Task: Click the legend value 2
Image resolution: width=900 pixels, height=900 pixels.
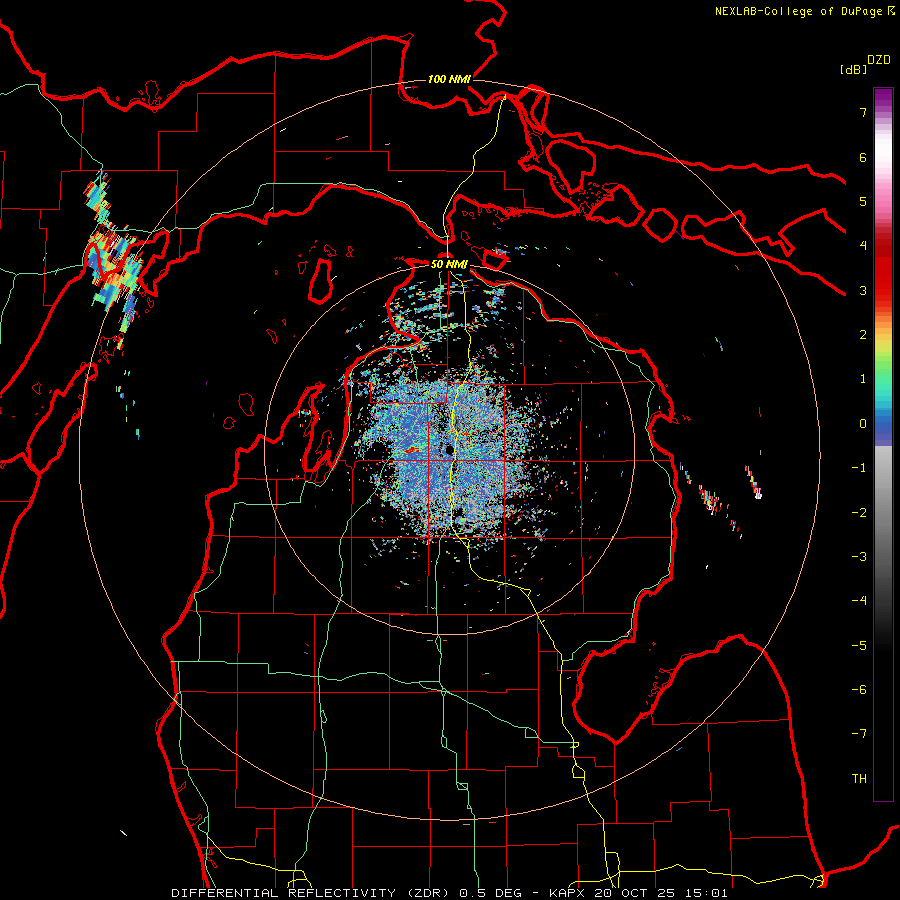Action: click(x=863, y=335)
